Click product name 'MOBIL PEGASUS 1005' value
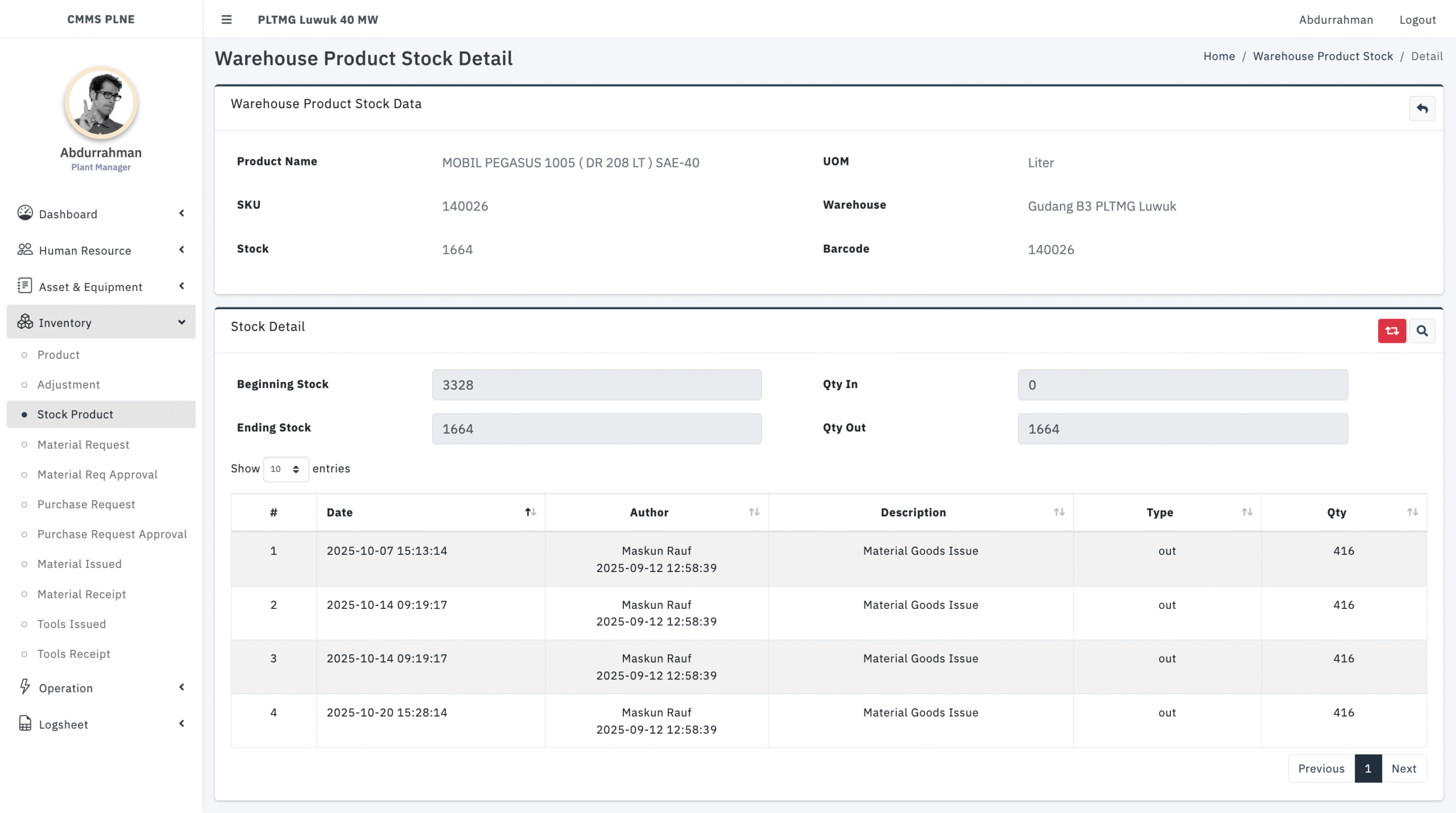Image resolution: width=1456 pixels, height=813 pixels. (x=570, y=163)
